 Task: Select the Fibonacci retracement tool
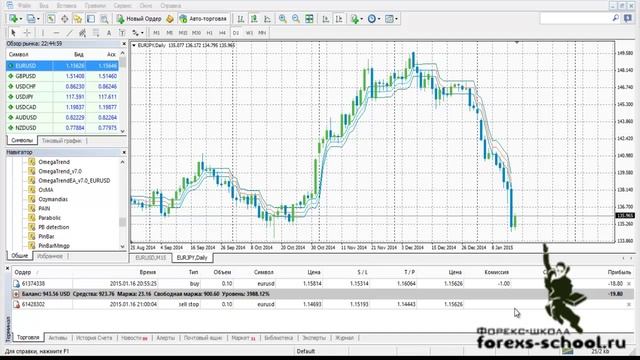pyautogui.click(x=96, y=33)
